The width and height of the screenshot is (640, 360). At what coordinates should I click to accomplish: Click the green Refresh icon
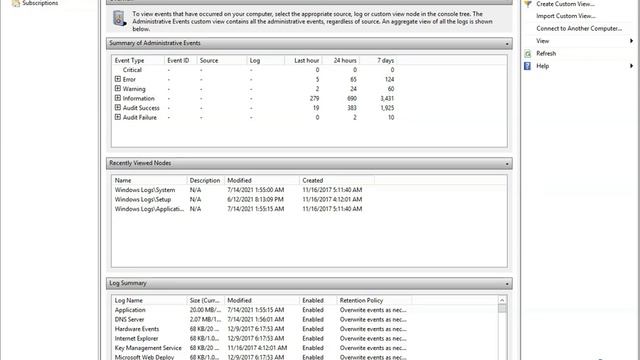528,53
